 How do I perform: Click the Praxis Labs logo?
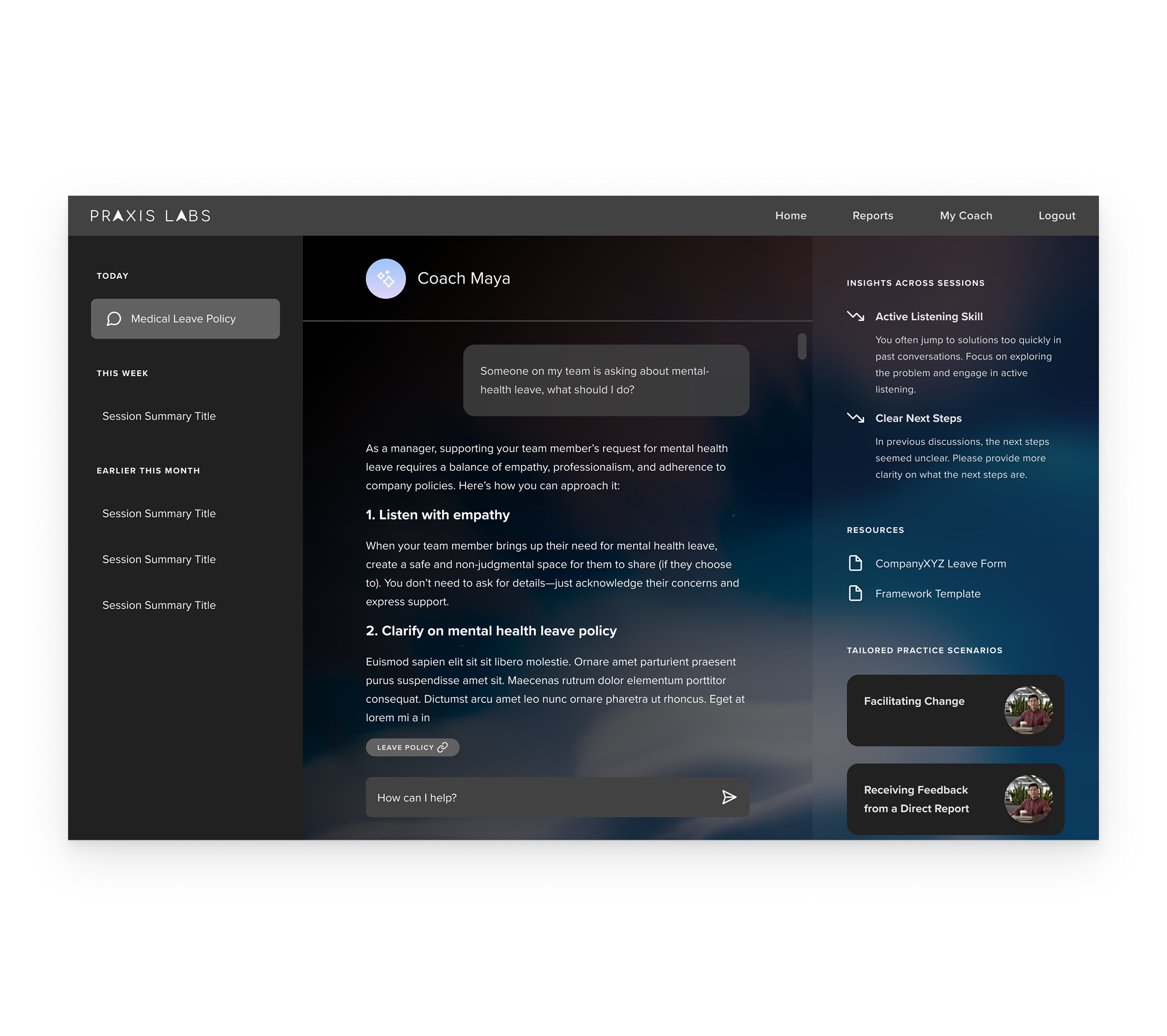pyautogui.click(x=150, y=216)
